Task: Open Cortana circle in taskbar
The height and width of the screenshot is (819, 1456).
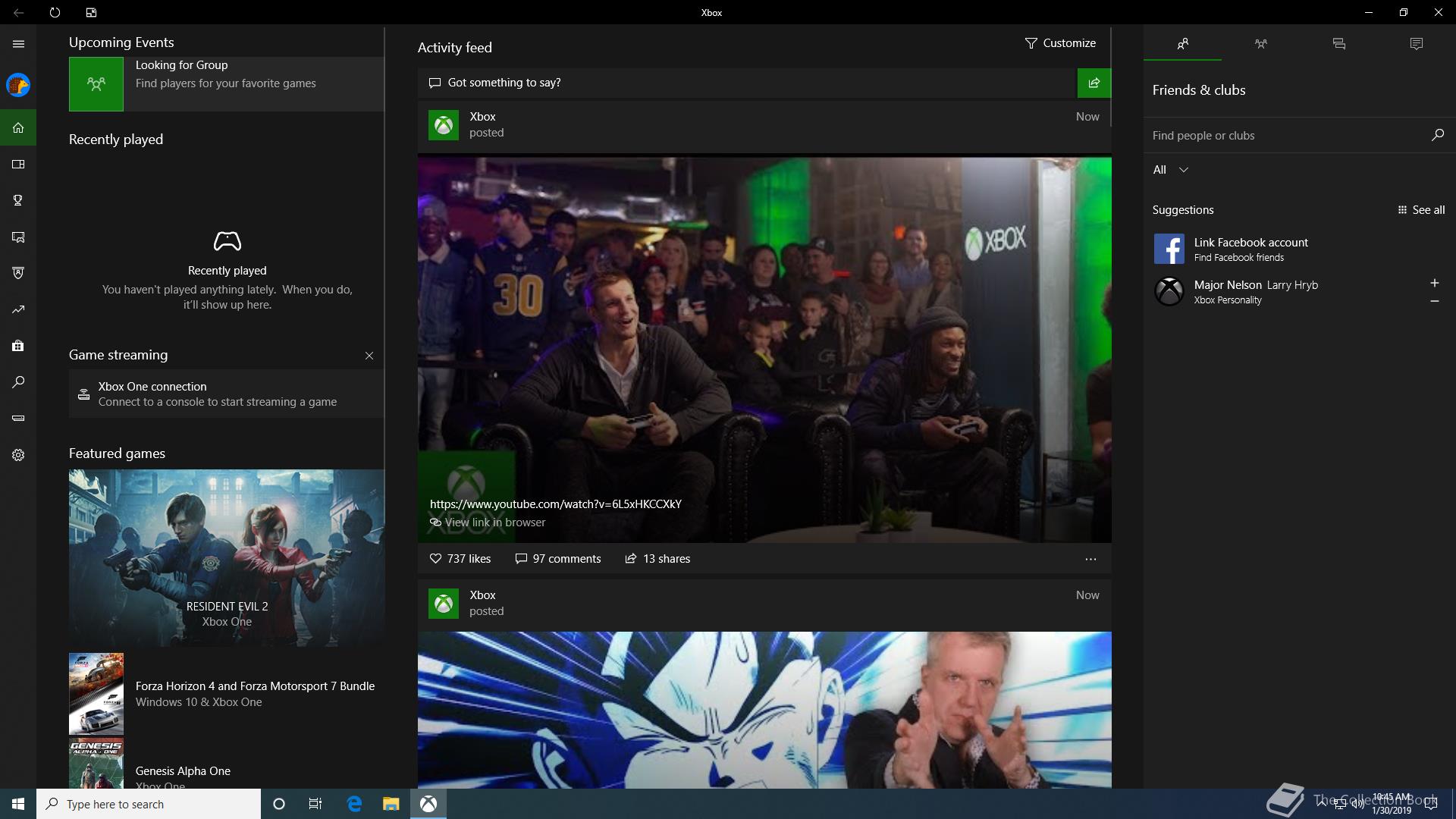Action: coord(279,804)
